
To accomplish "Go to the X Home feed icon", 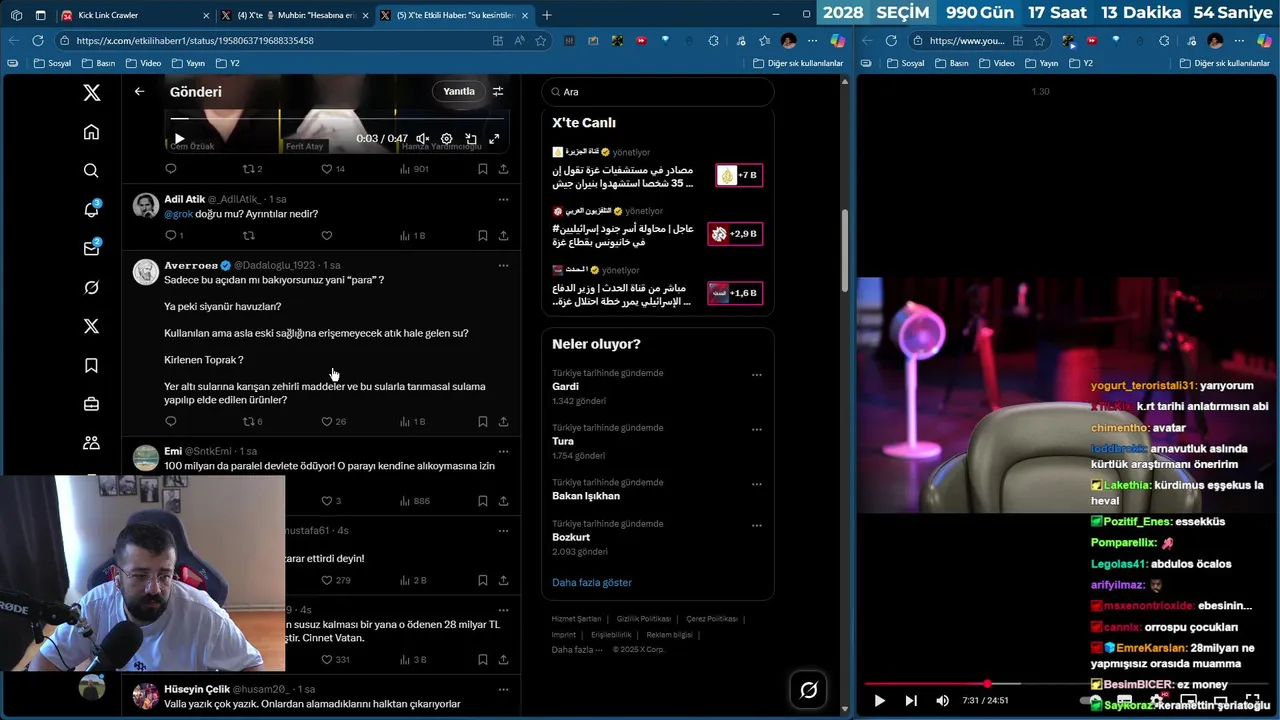I will [91, 132].
